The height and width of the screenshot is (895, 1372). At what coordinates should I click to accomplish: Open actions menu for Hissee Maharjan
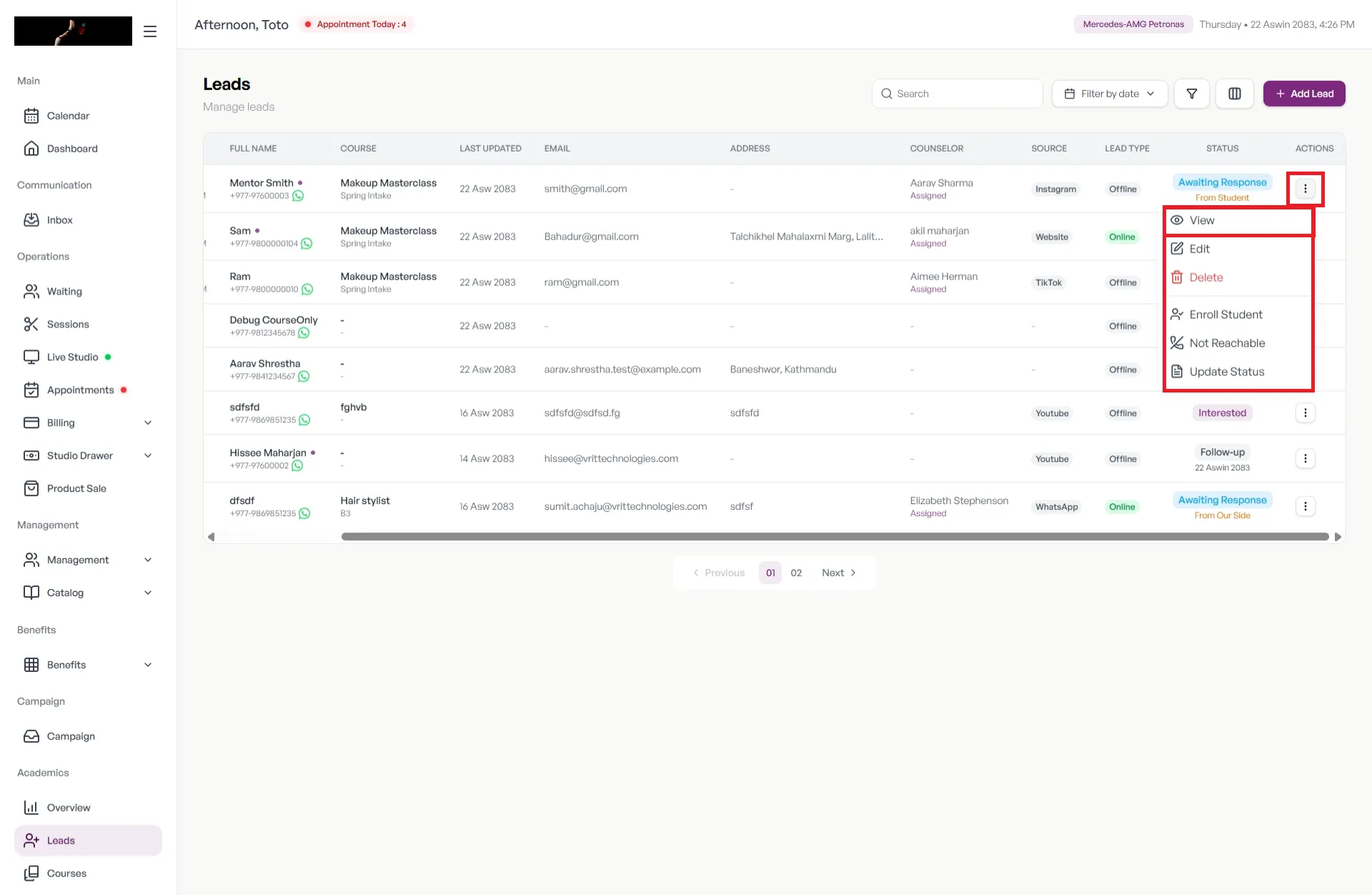pos(1306,459)
